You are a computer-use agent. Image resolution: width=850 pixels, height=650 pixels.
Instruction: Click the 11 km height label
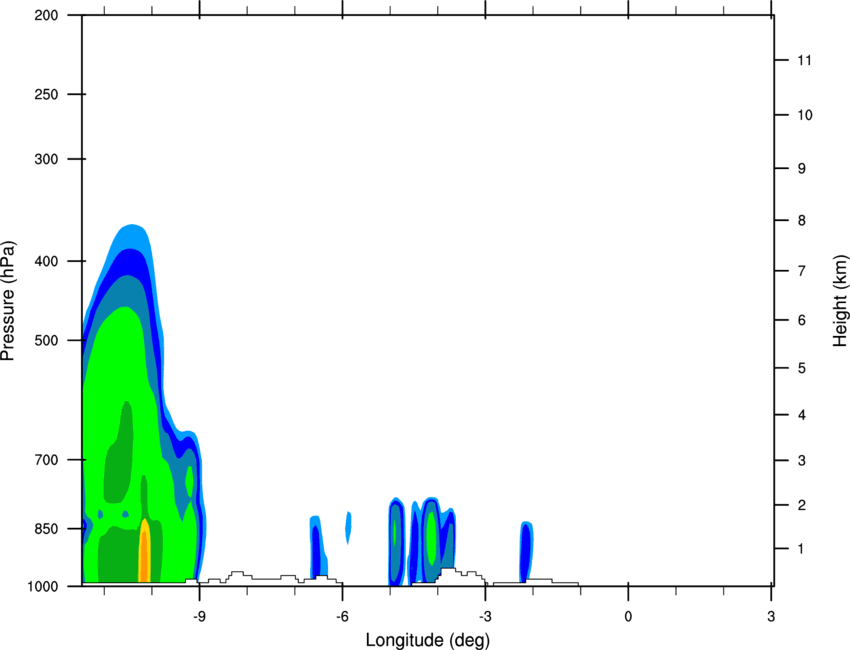coord(804,60)
